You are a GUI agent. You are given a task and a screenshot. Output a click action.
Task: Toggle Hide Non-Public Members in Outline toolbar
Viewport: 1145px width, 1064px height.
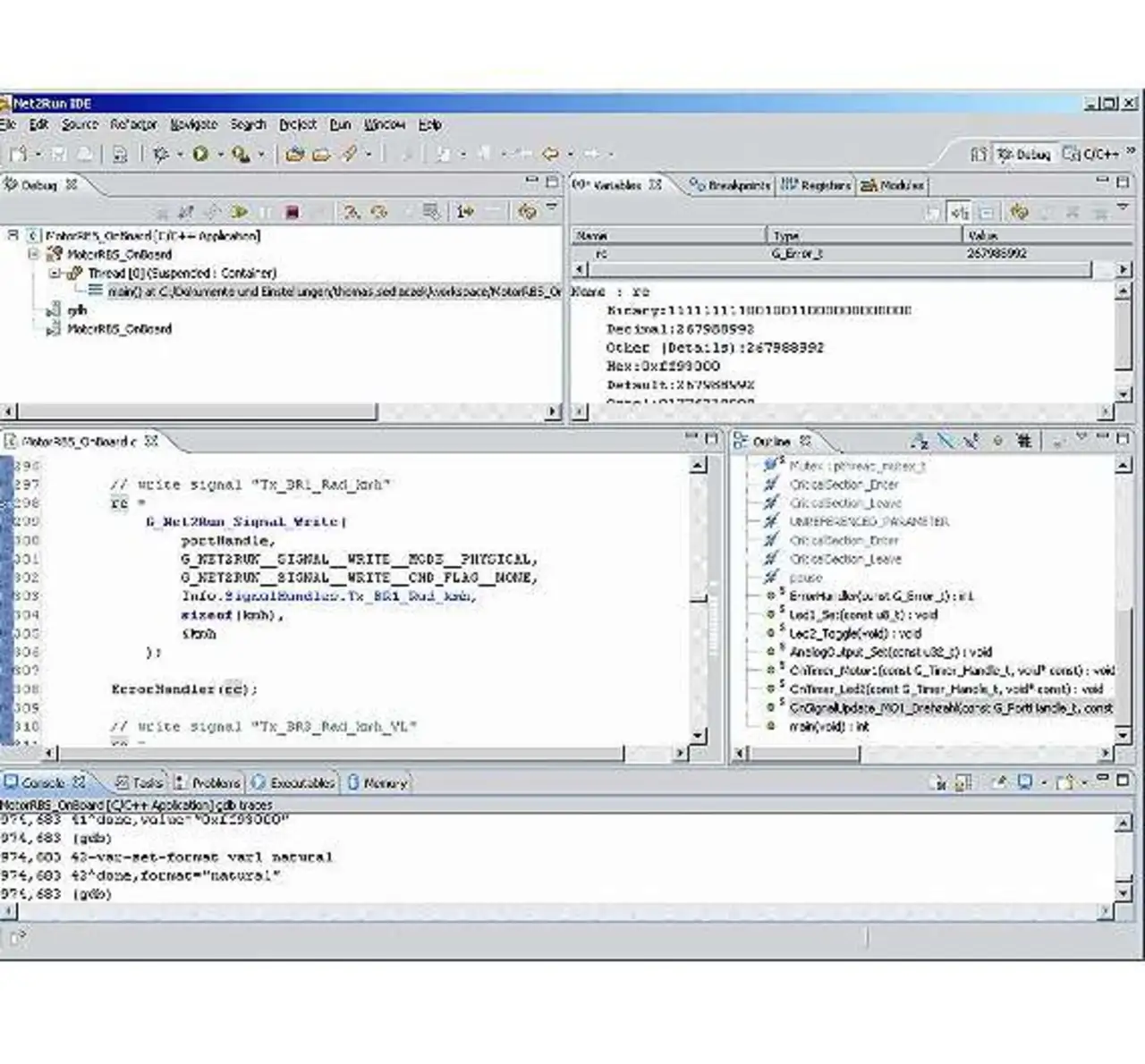tap(997, 441)
